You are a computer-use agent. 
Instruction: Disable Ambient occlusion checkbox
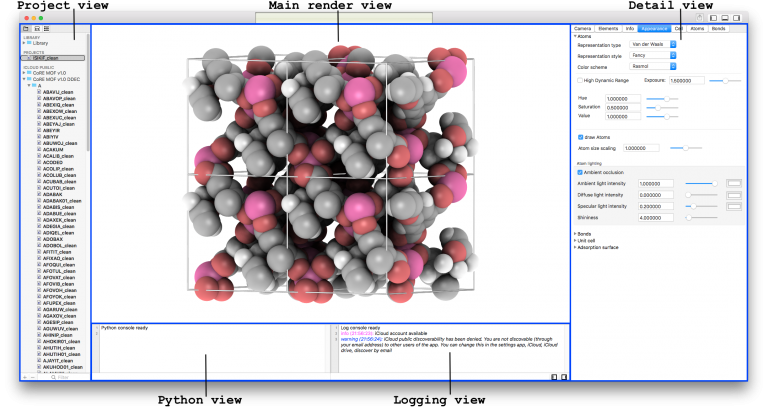[x=581, y=172]
